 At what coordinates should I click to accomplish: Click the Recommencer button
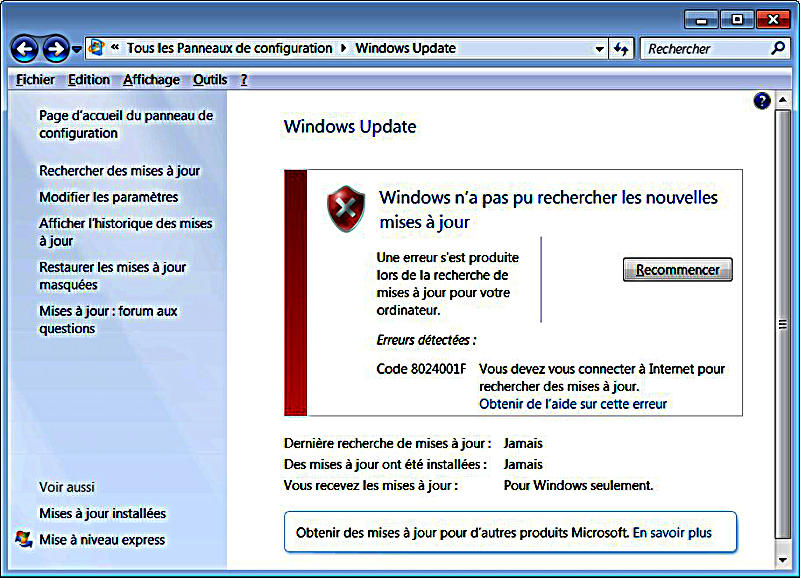pyautogui.click(x=678, y=269)
